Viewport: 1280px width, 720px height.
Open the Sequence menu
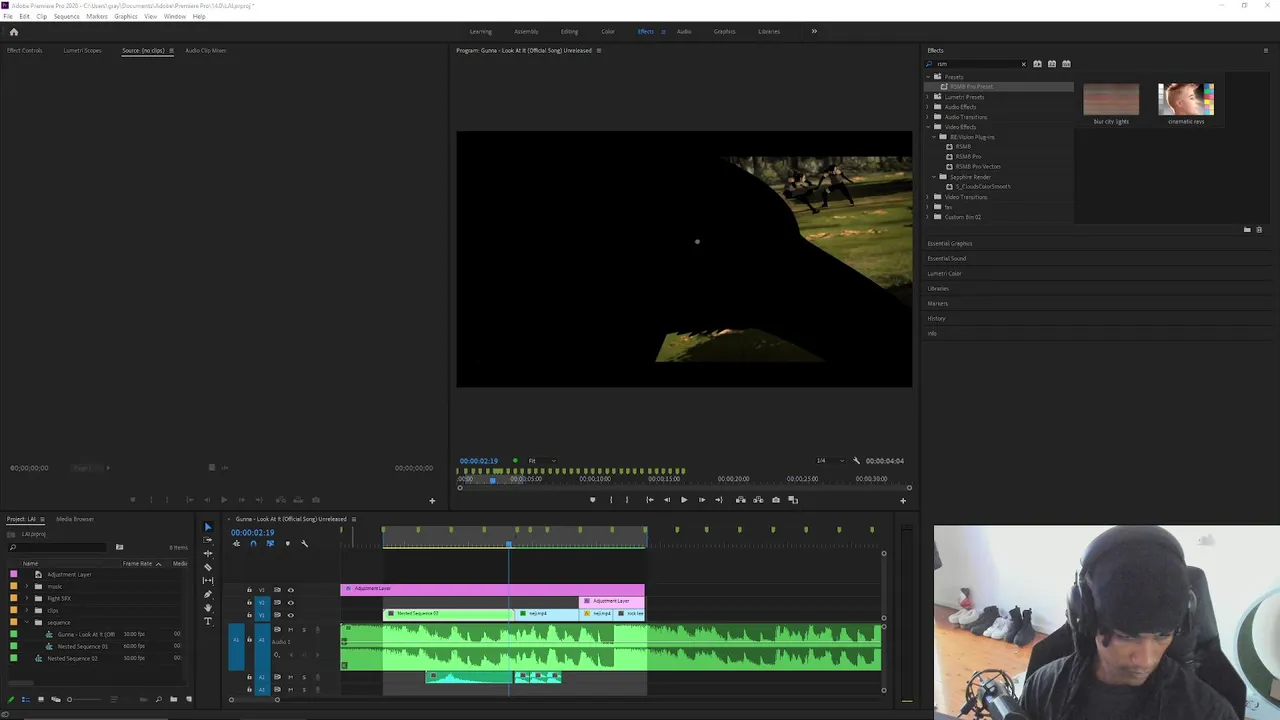[66, 17]
